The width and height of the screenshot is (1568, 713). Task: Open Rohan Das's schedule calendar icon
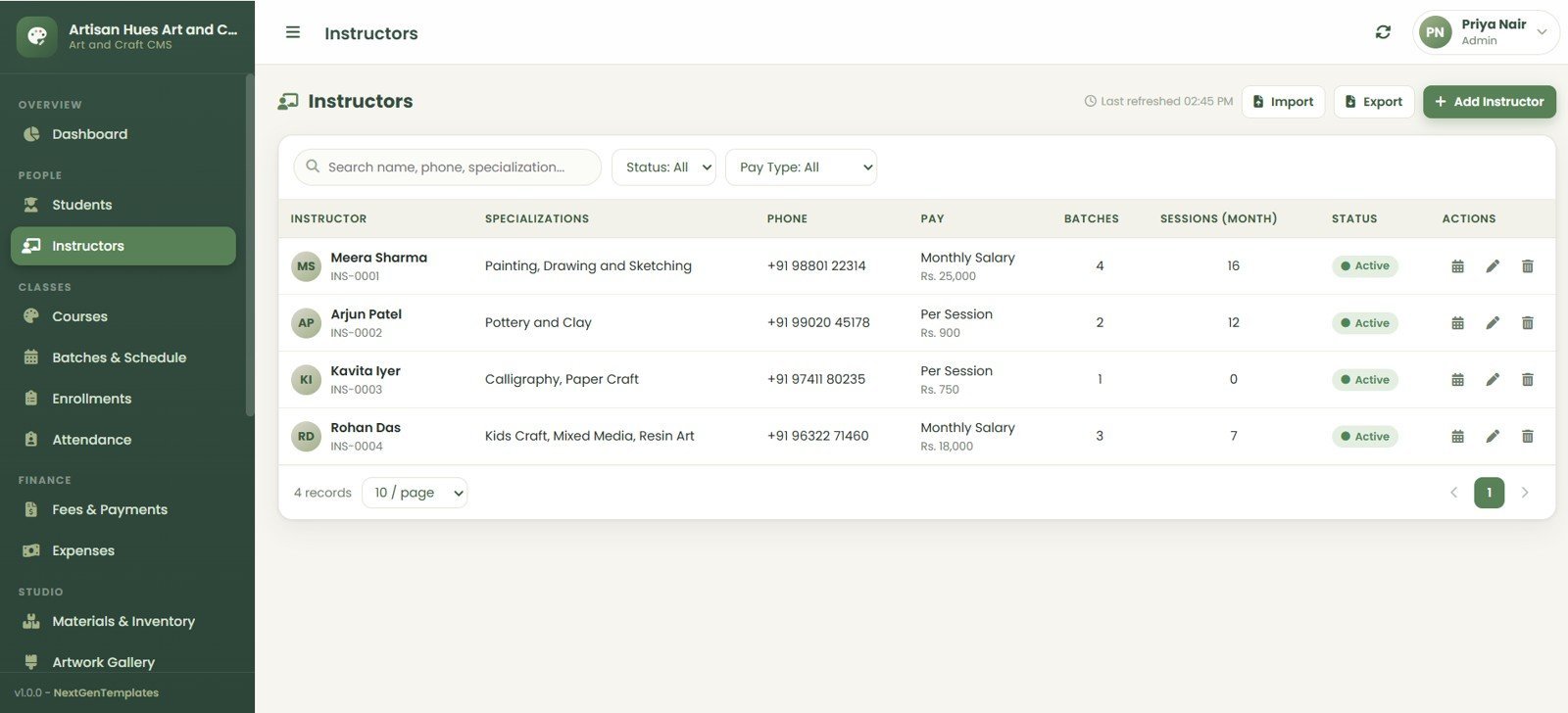pyautogui.click(x=1457, y=437)
